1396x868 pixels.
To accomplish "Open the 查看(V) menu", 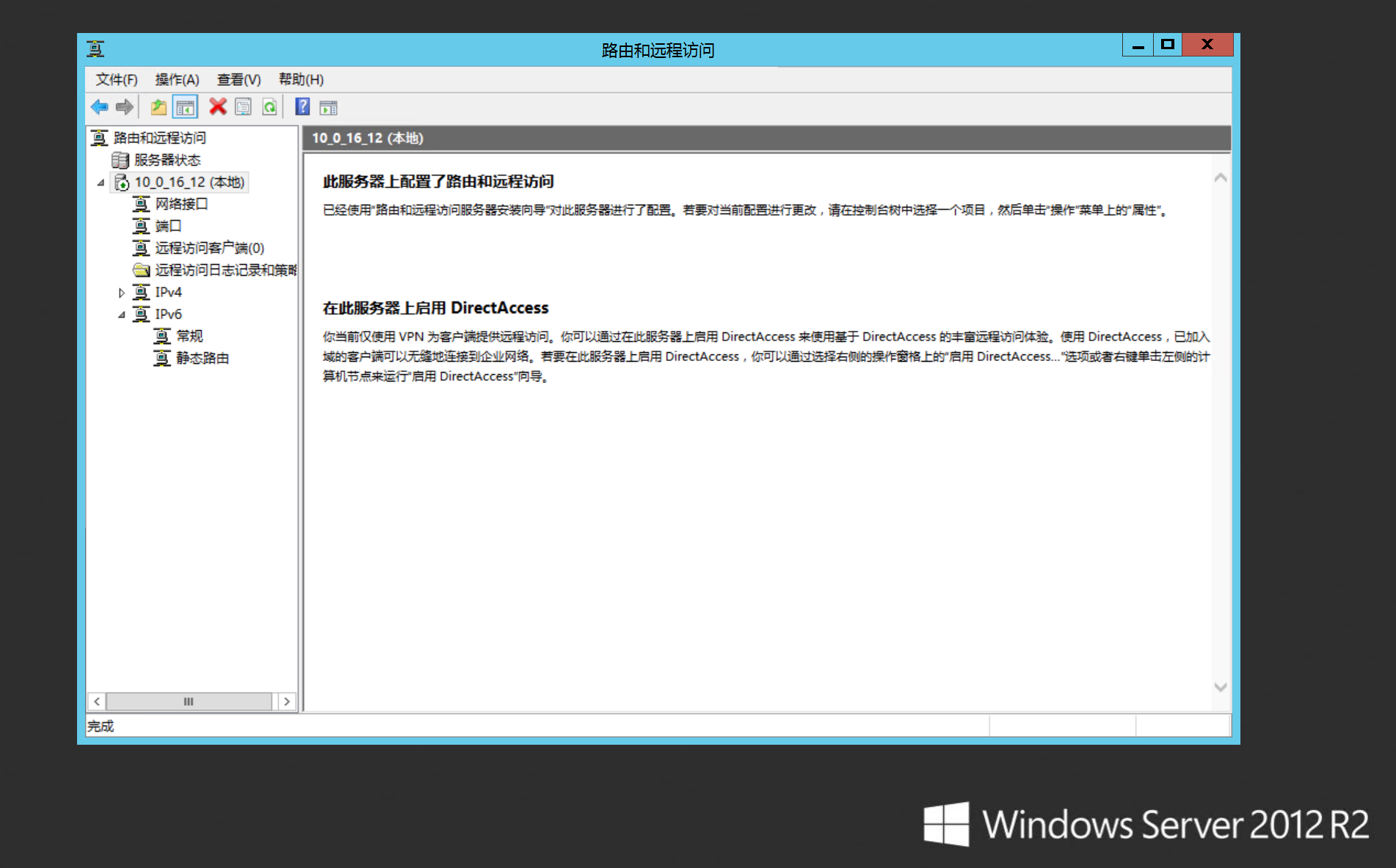I will [x=239, y=79].
